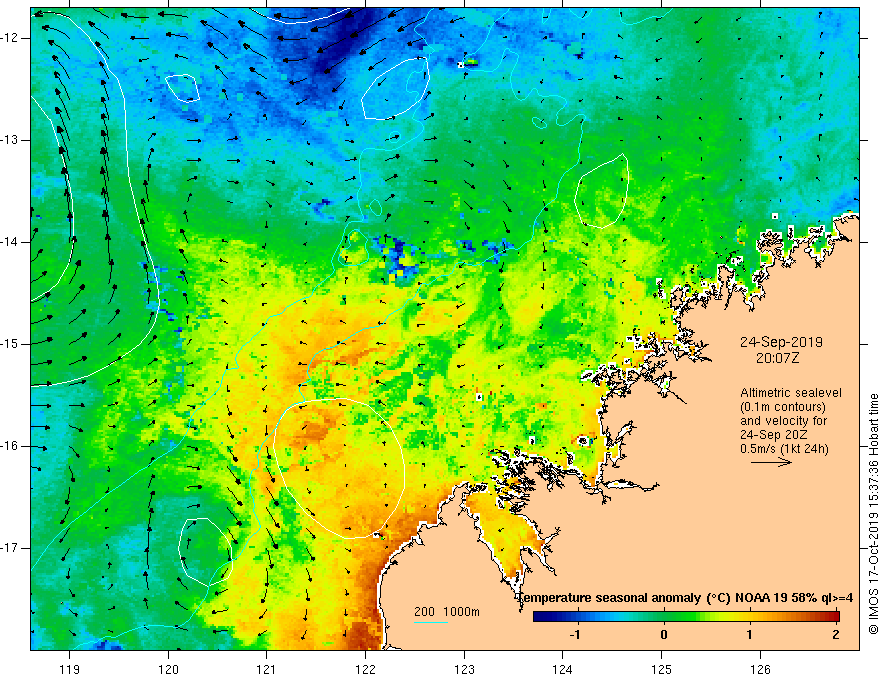The width and height of the screenshot is (880, 680).
Task: Click latitude axis label -13
Action: pos(10,140)
